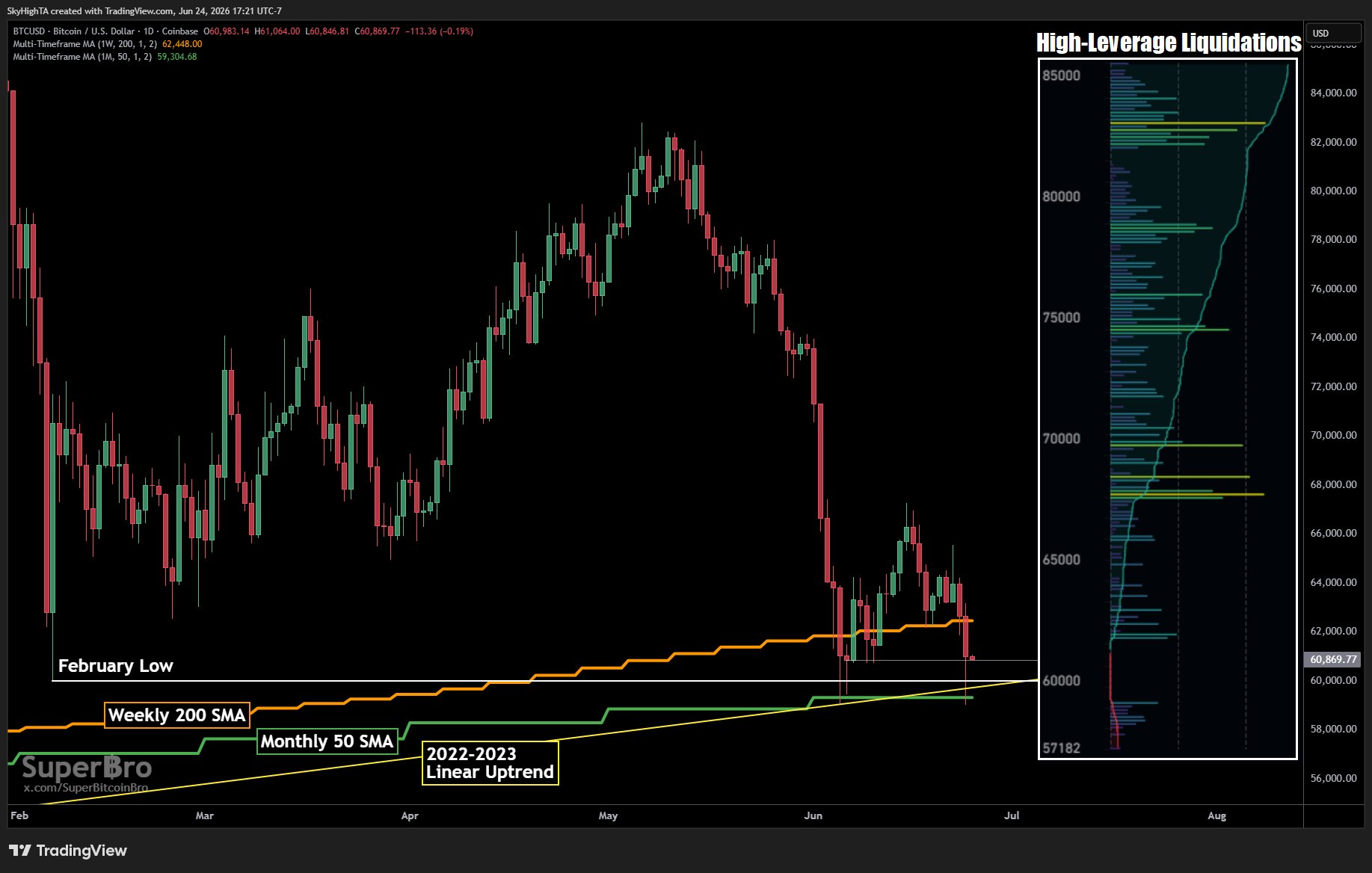Click the 65000 level in liquidations panel
The height and width of the screenshot is (873, 1372).
point(1062,560)
